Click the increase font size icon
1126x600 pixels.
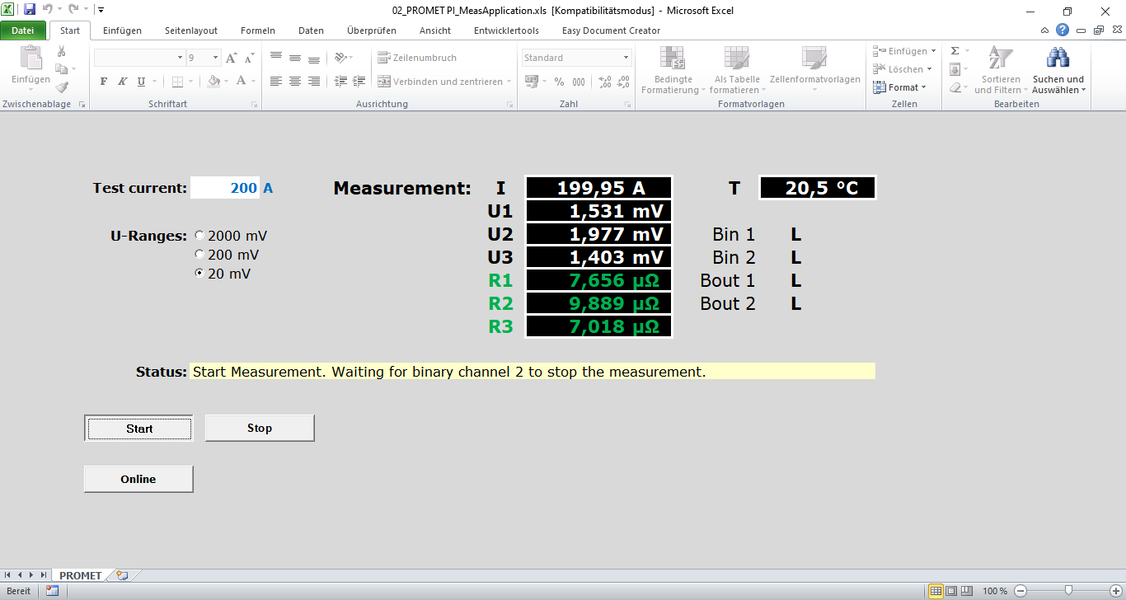[x=231, y=58]
